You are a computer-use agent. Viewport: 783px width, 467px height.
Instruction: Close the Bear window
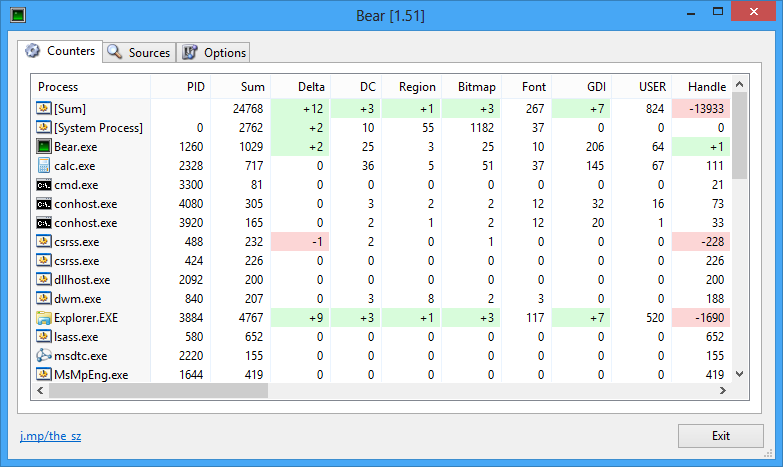pyautogui.click(x=754, y=11)
